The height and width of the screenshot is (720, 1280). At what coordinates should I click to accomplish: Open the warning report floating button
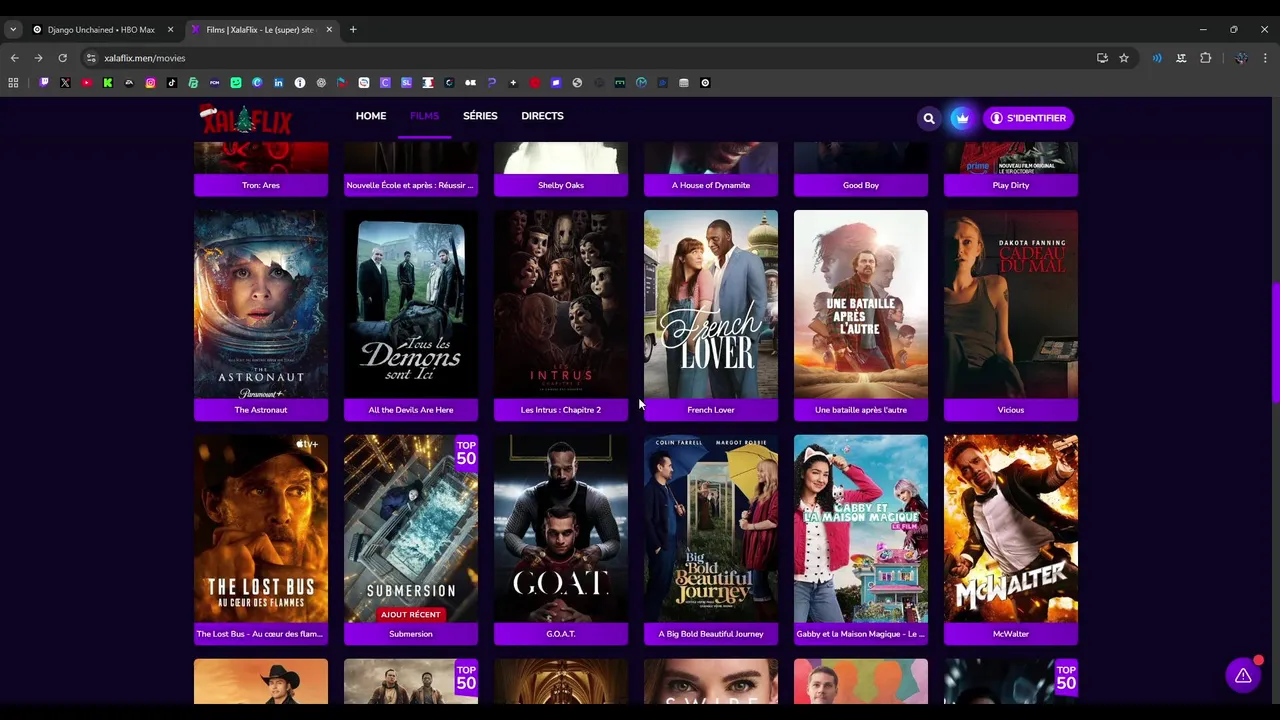[1243, 676]
